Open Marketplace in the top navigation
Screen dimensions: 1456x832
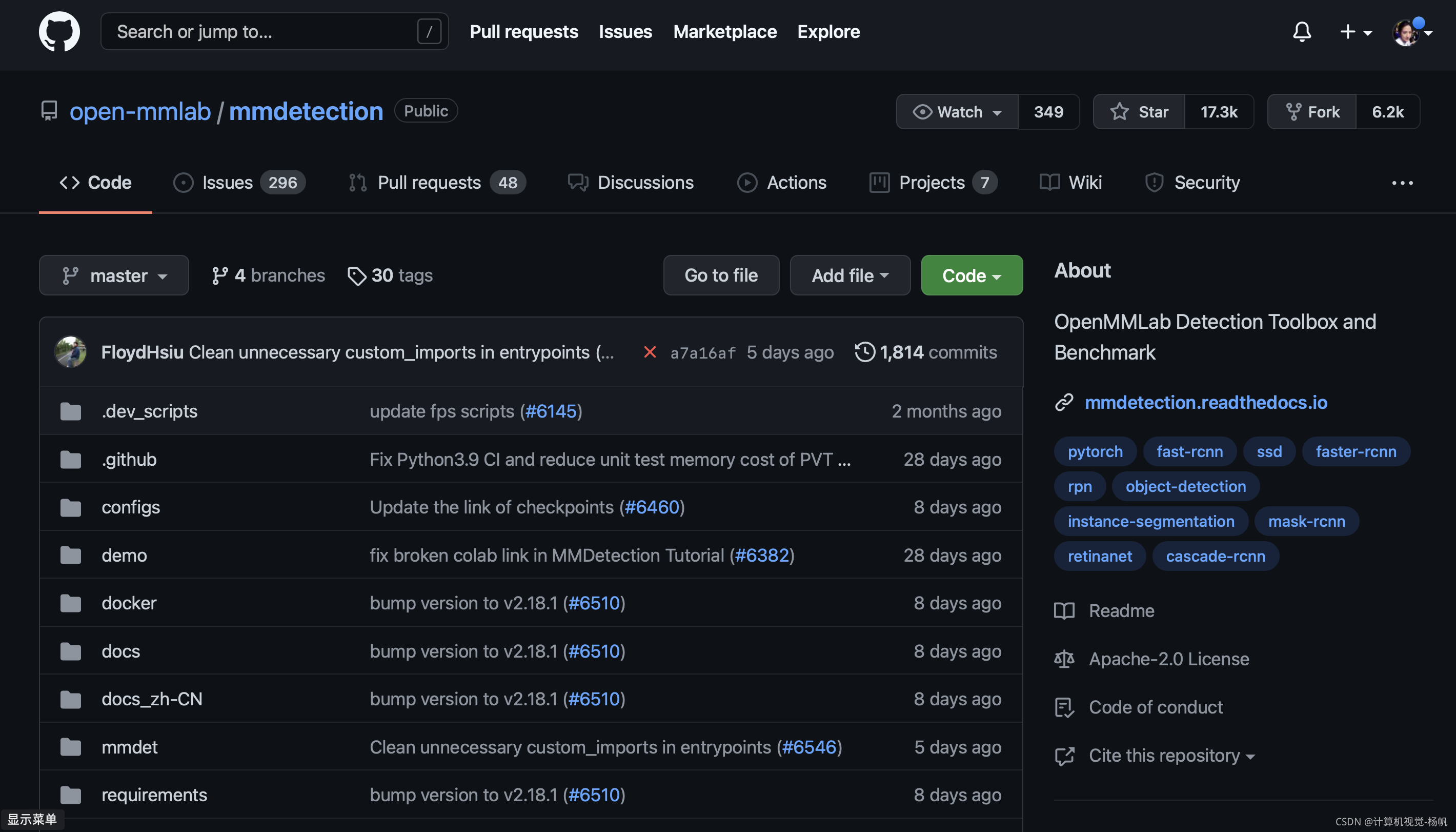click(724, 31)
